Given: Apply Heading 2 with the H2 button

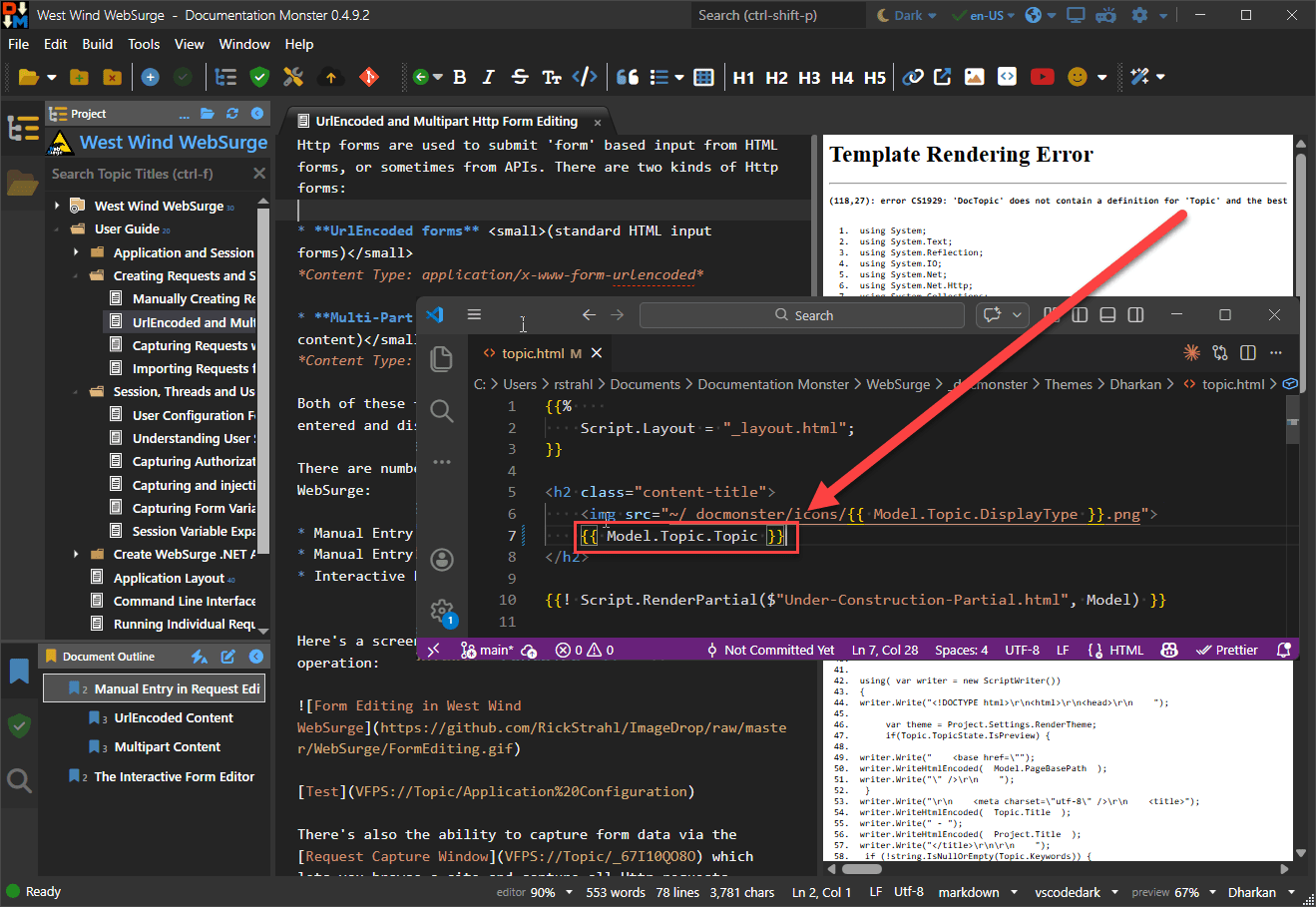Looking at the screenshot, I should pyautogui.click(x=776, y=77).
